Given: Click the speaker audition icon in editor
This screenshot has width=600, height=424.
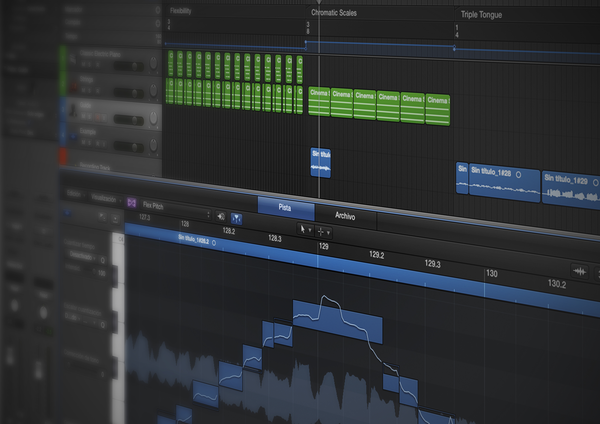Looking at the screenshot, I should [x=220, y=215].
